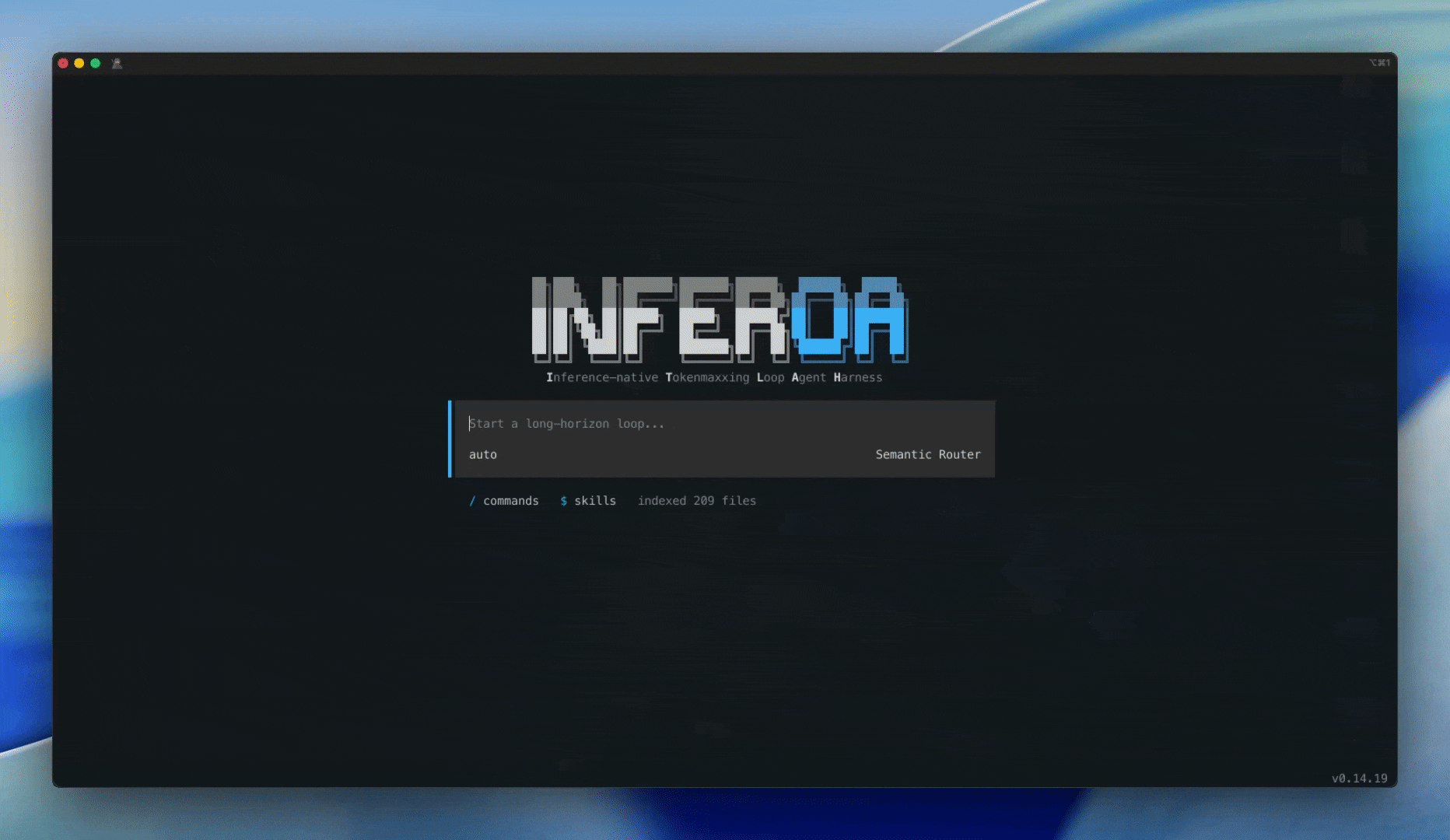
Task: Focus the 'Start a long-horizon loop...' prompt field
Action: (723, 424)
